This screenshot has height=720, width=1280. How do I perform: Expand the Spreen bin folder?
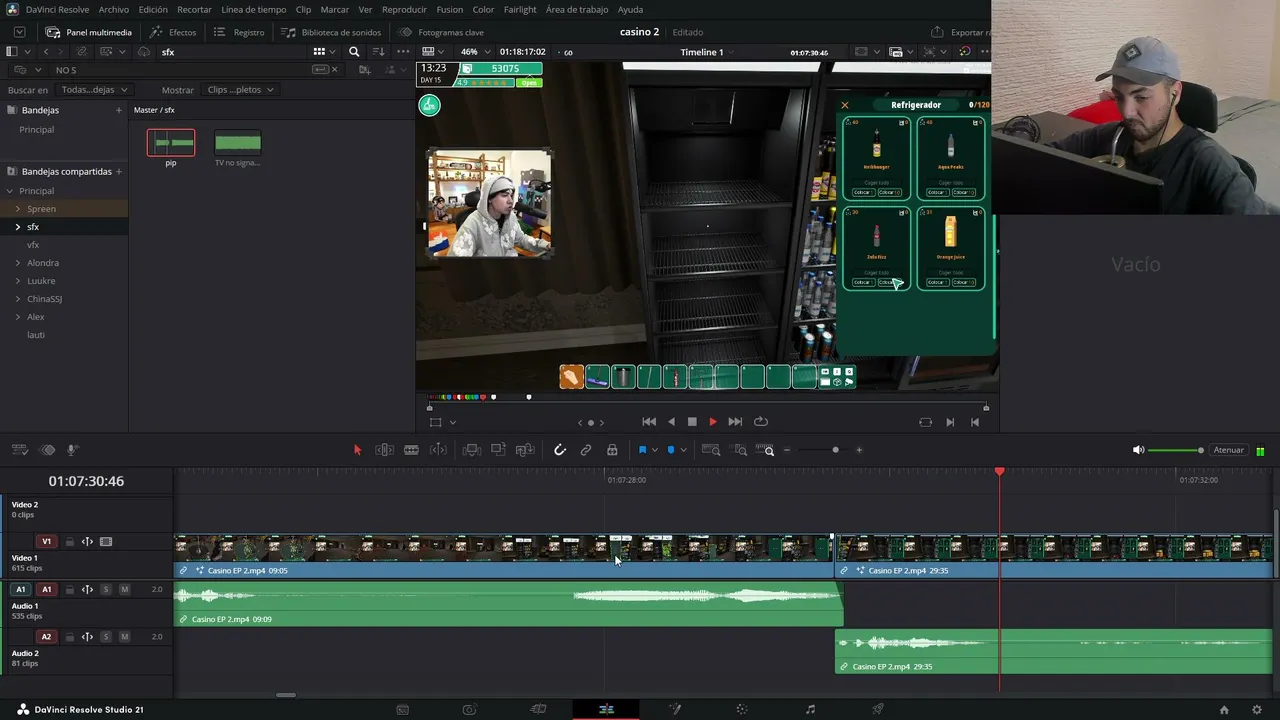[18, 209]
